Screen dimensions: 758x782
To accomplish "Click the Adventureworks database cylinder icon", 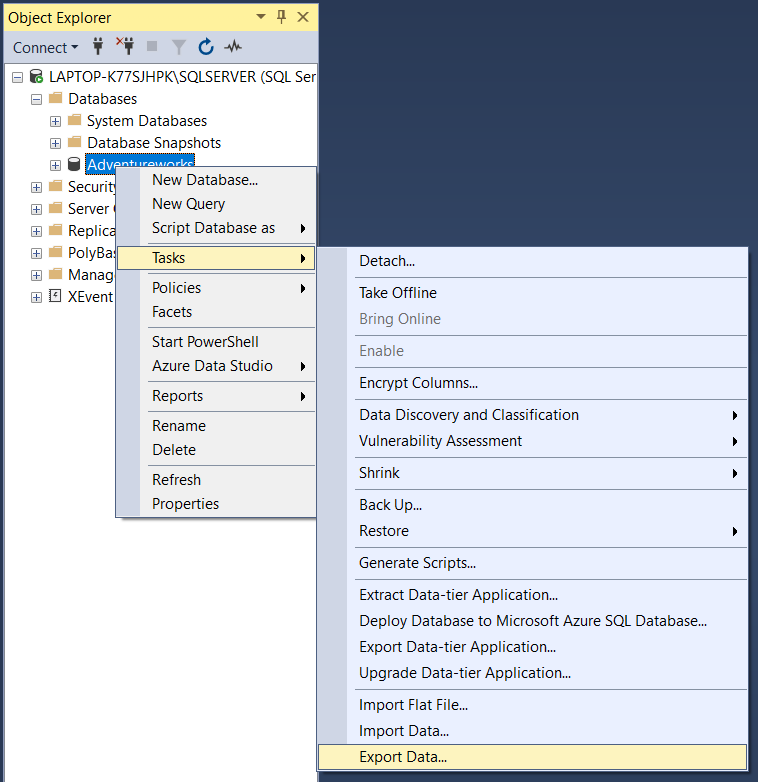I will 74,164.
